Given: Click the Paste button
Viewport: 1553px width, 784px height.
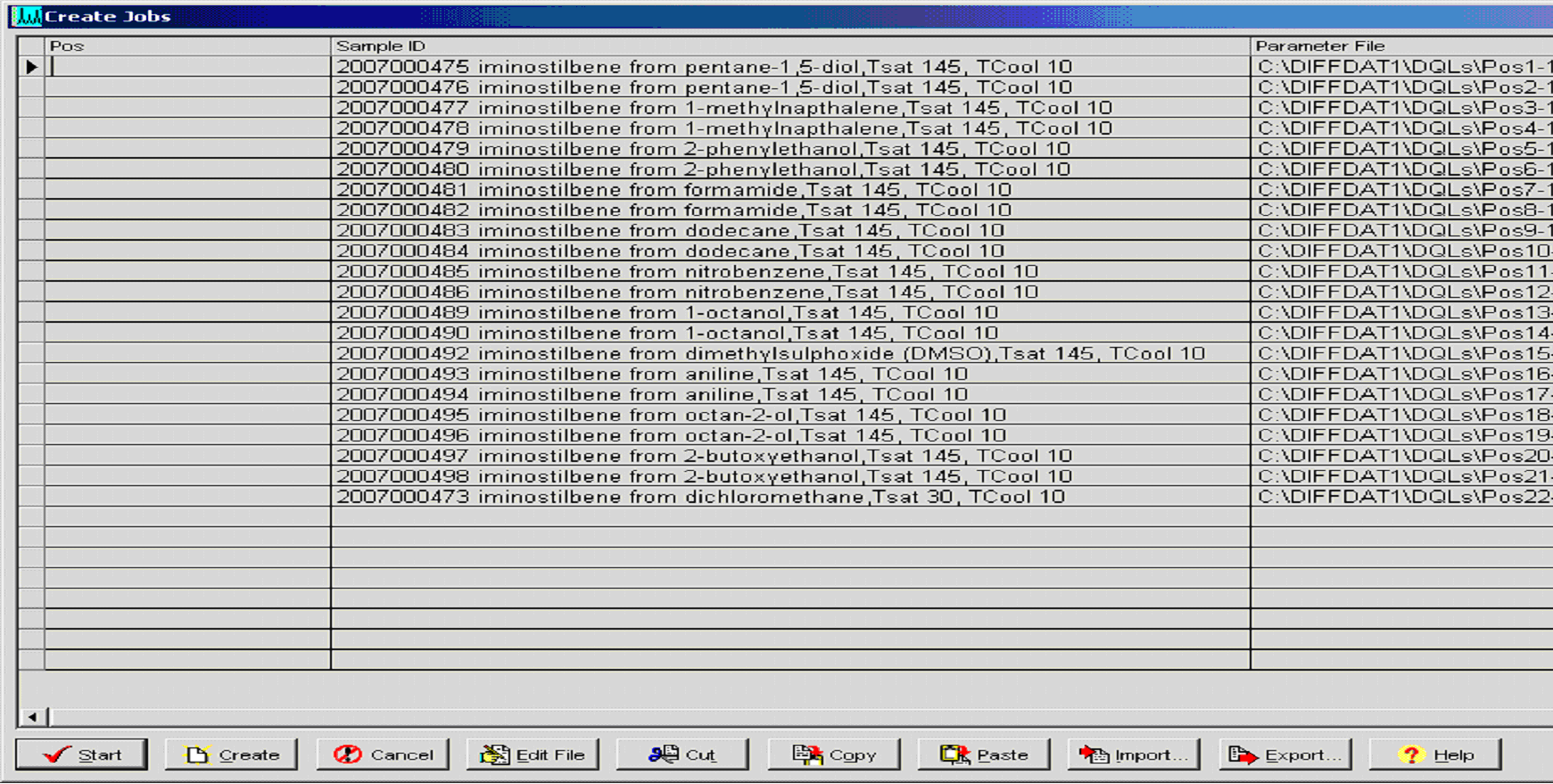Looking at the screenshot, I should coord(984,755).
